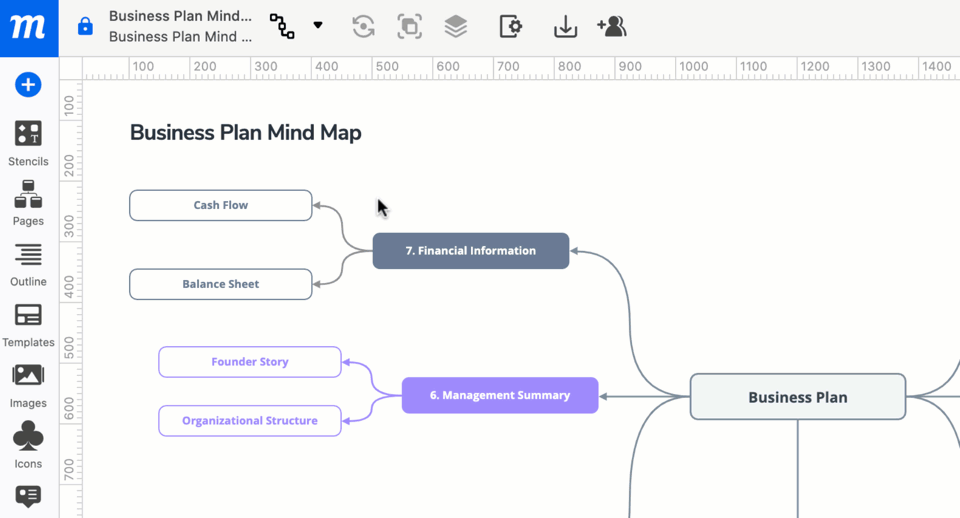Click the blue plus add button
The image size is (960, 518).
(x=28, y=85)
